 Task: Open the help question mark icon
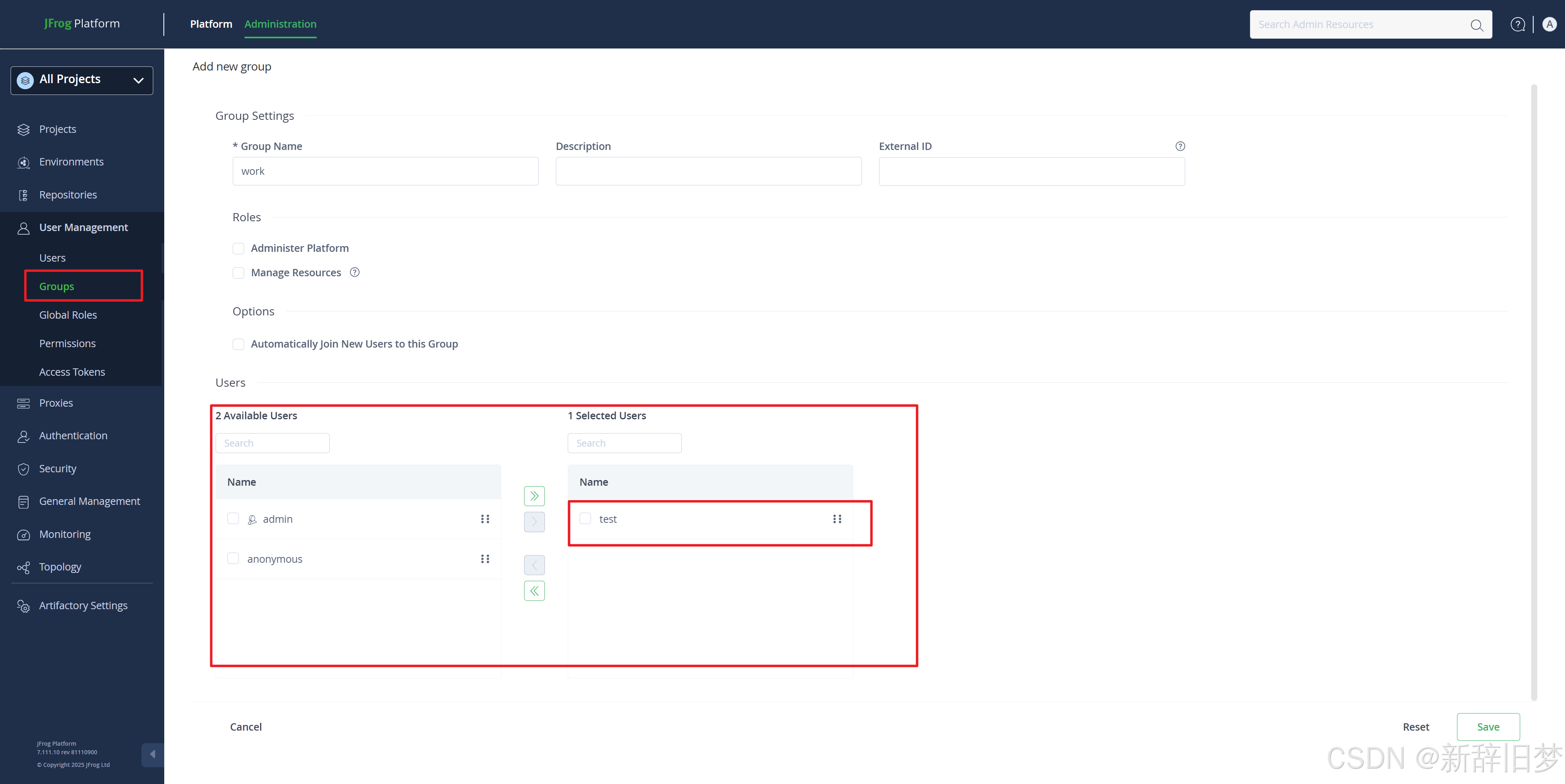(1517, 24)
